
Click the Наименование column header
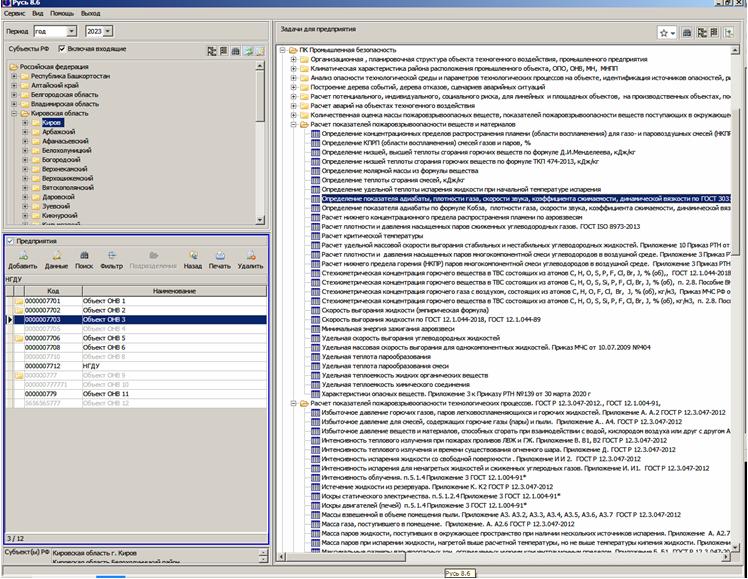174,291
